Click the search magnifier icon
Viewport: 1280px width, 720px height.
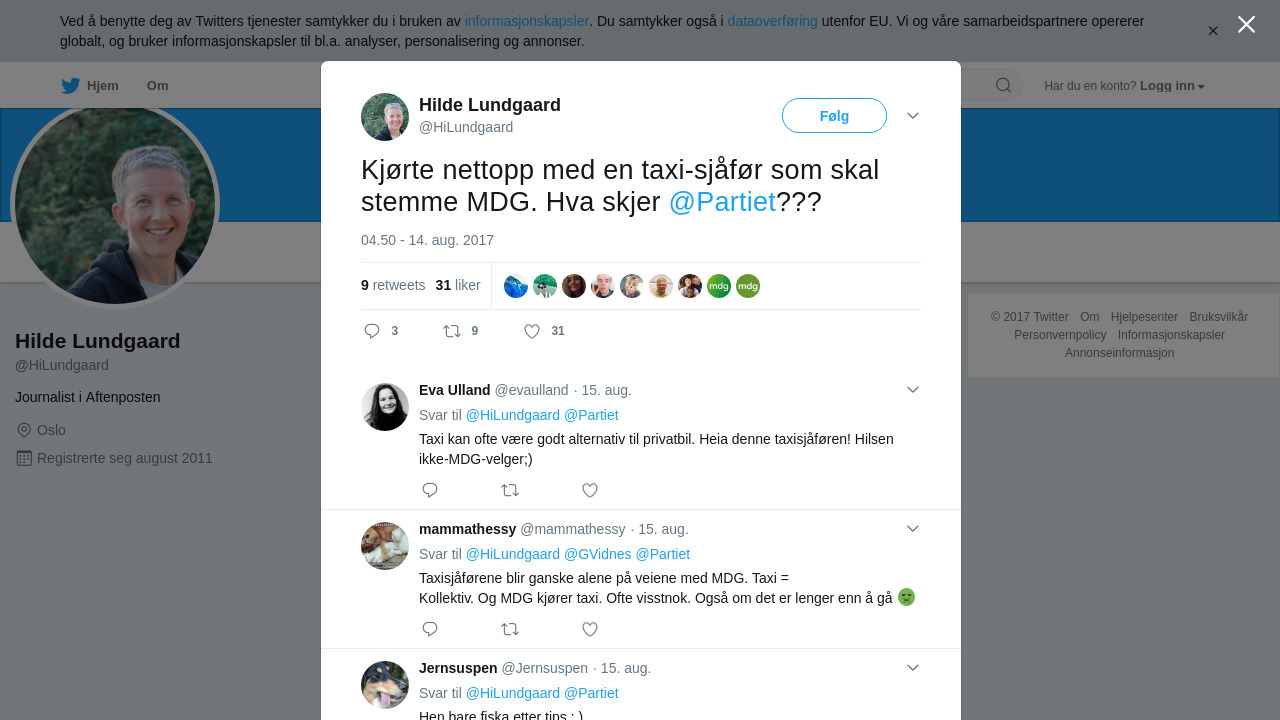pyautogui.click(x=1003, y=85)
